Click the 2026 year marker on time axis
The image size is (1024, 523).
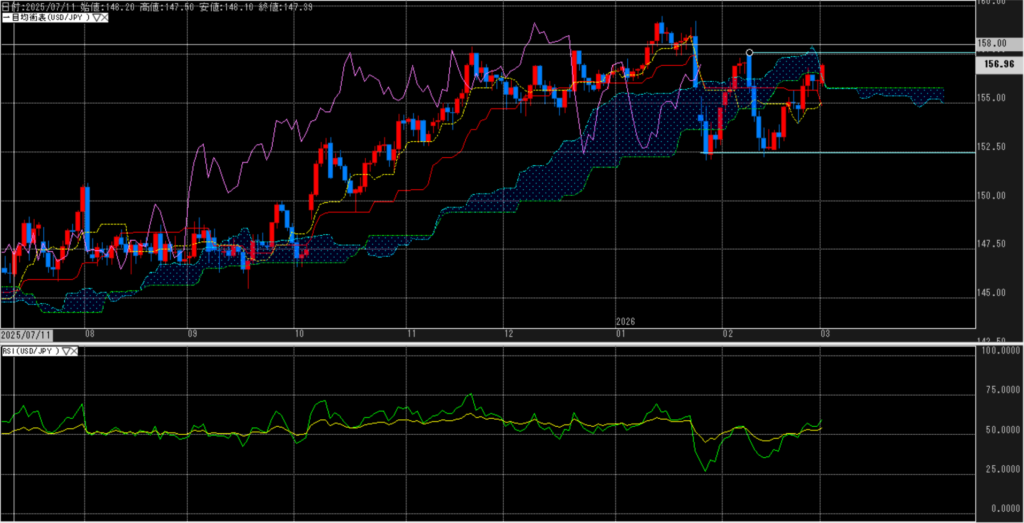coord(625,321)
